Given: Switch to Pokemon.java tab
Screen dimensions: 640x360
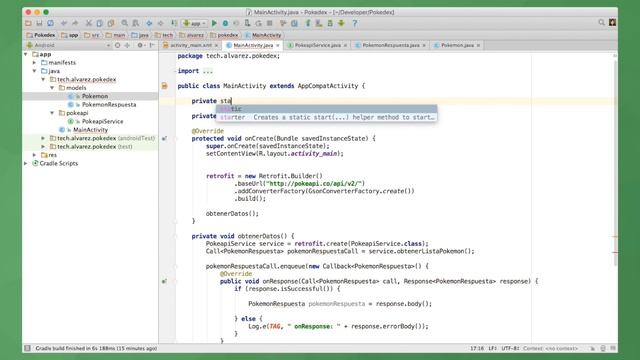Looking at the screenshot, I should (x=457, y=45).
